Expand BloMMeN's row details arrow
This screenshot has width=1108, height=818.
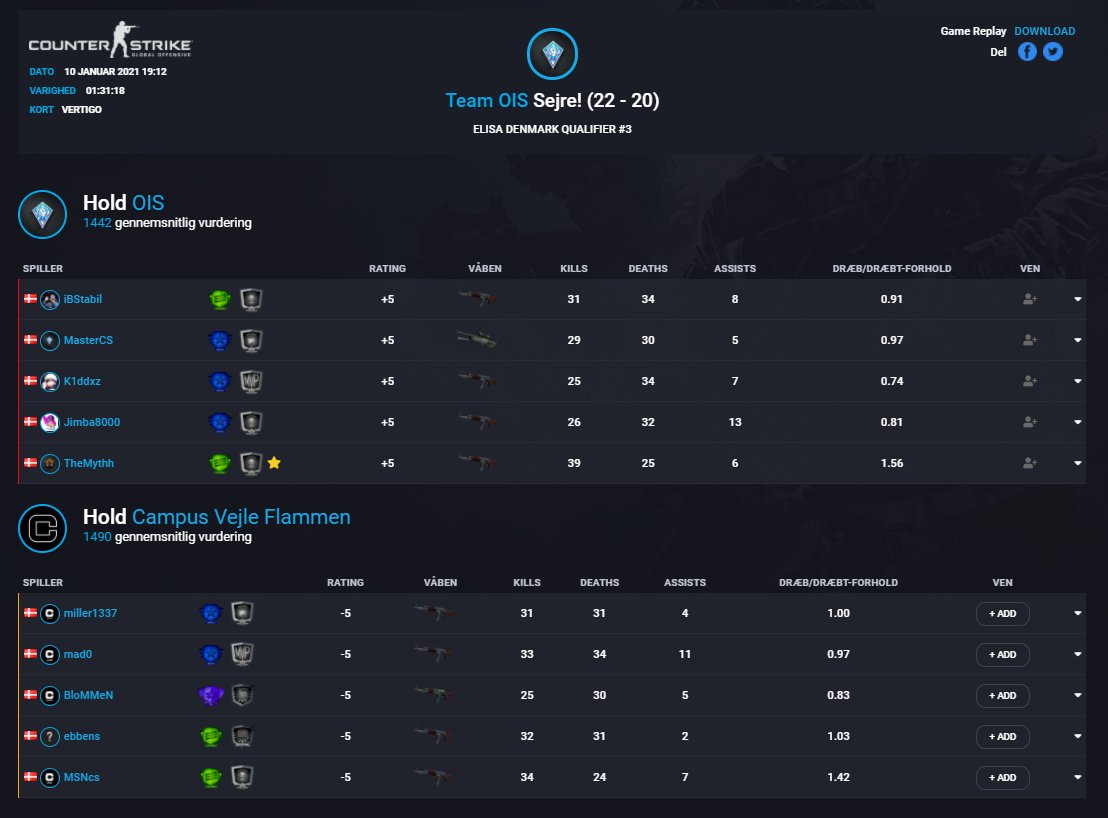click(1078, 695)
